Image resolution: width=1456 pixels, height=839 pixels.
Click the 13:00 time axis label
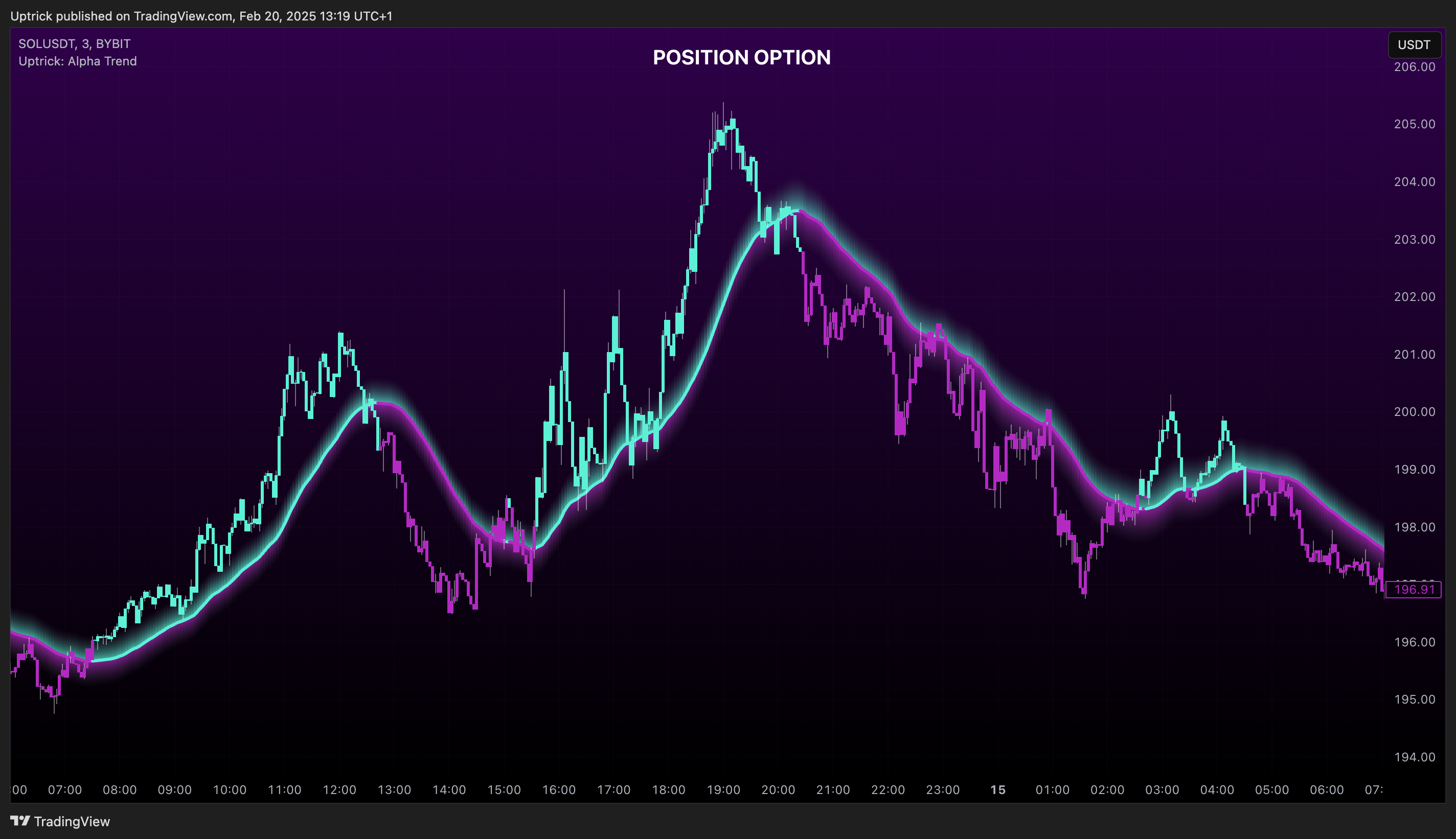[x=394, y=789]
